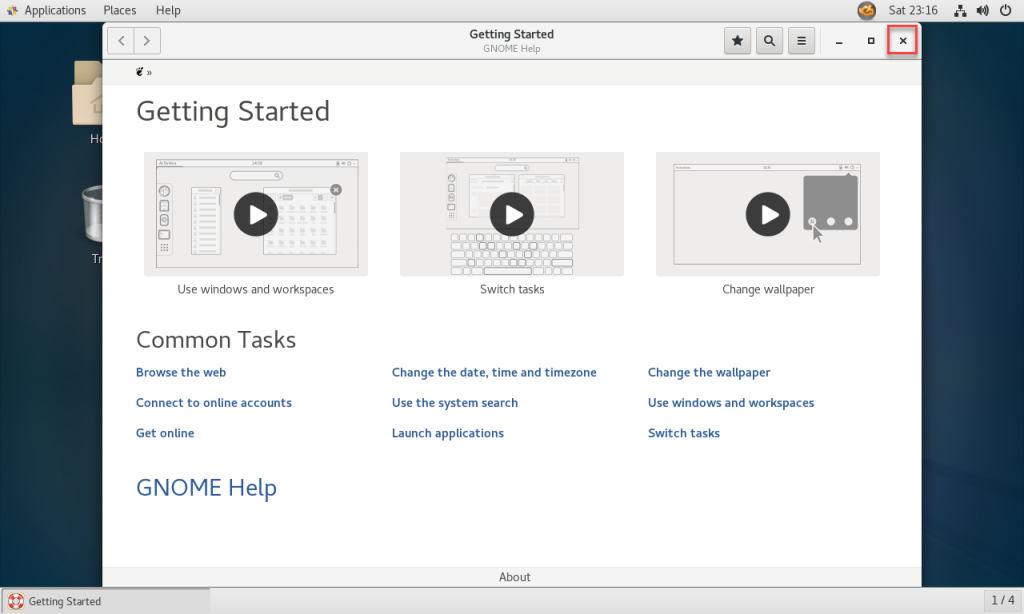Open search with the magnifier icon
The height and width of the screenshot is (614, 1024).
click(x=769, y=40)
